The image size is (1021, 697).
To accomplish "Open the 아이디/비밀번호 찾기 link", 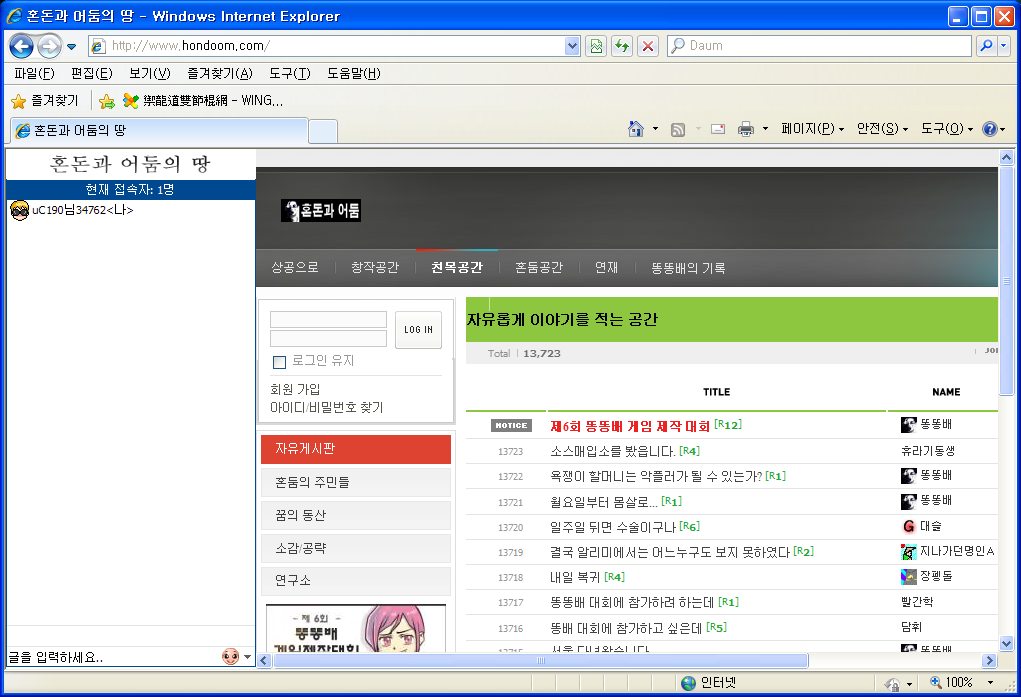I will click(327, 408).
